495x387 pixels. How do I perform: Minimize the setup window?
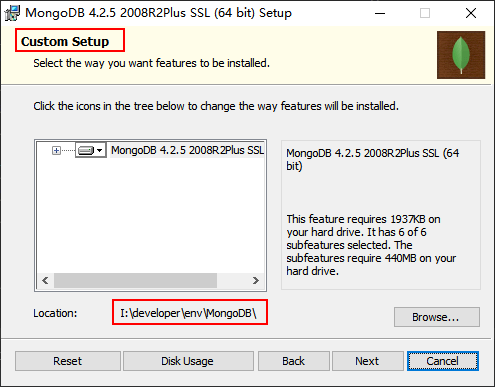pyautogui.click(x=380, y=13)
